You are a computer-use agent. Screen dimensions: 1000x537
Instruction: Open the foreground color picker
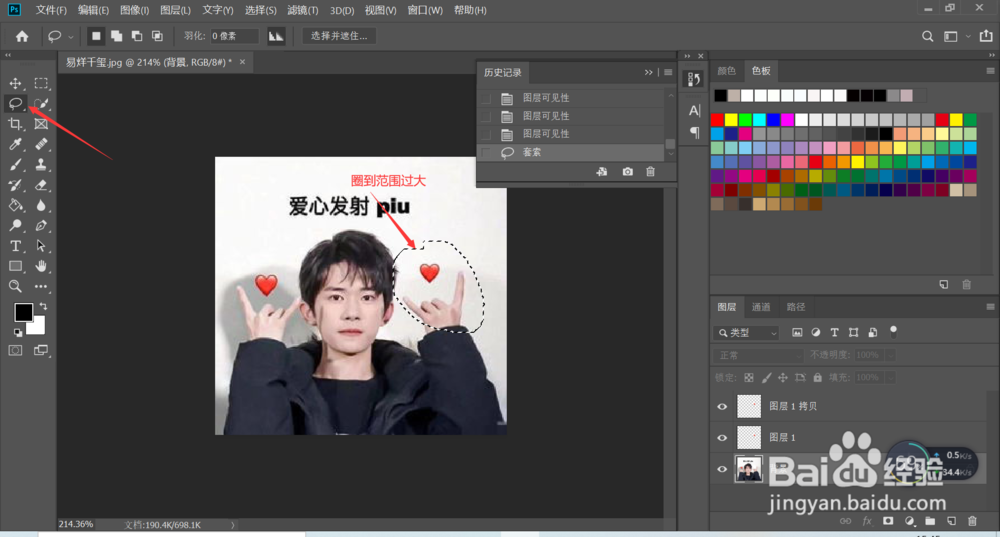point(23,312)
